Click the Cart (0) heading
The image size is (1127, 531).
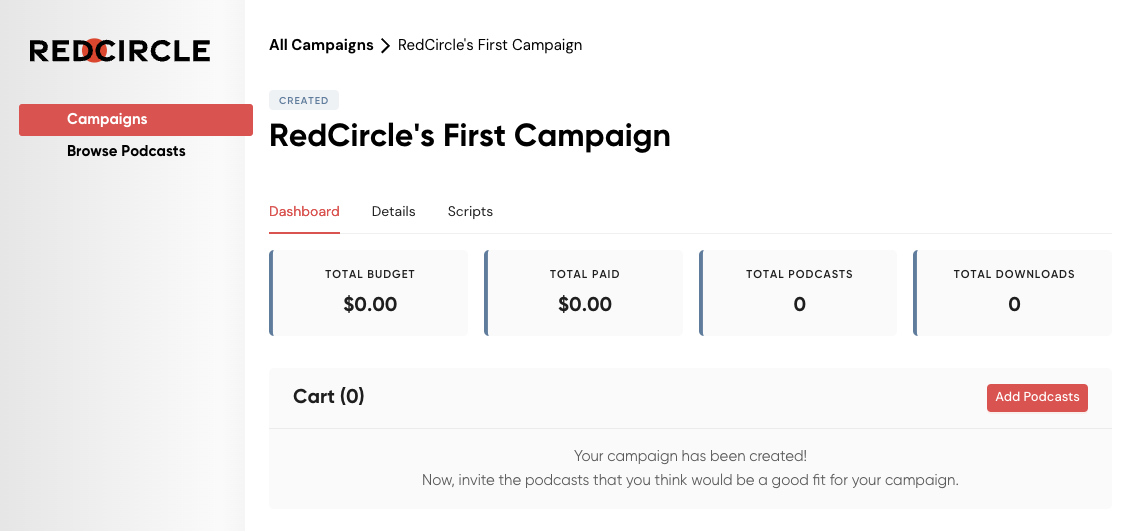coord(328,397)
